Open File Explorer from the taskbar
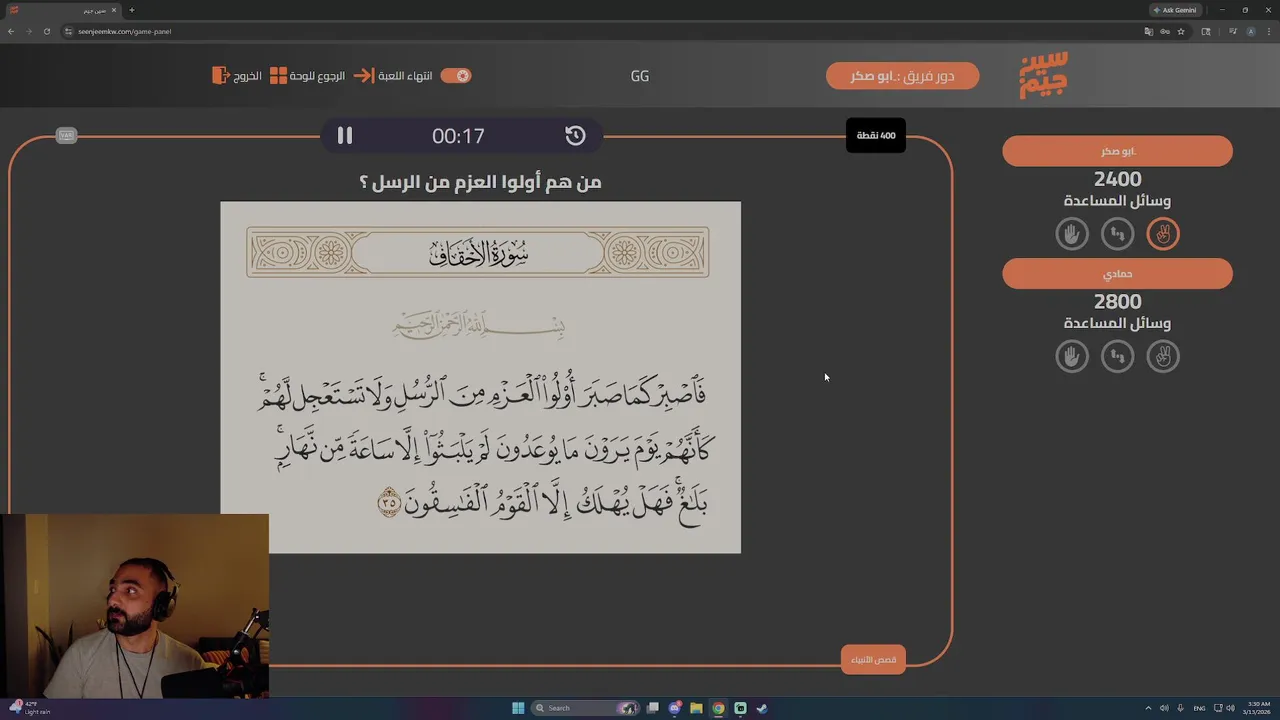Viewport: 1280px width, 720px height. point(697,708)
